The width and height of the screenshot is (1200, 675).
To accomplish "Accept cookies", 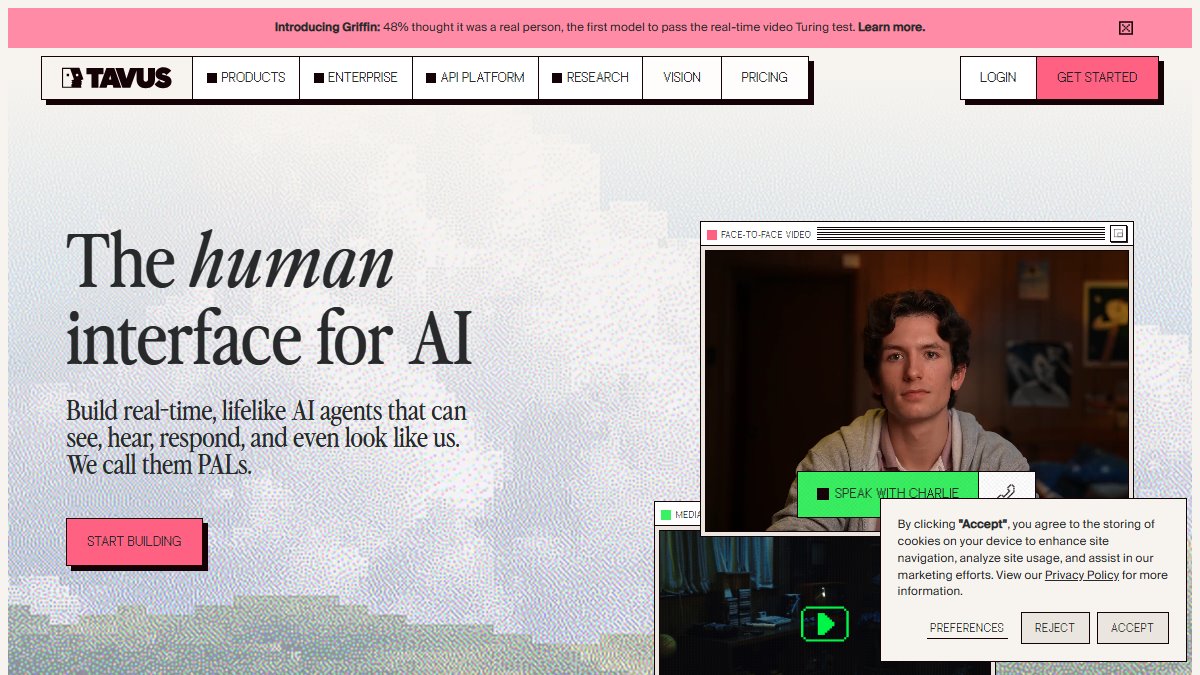I will 1132,628.
